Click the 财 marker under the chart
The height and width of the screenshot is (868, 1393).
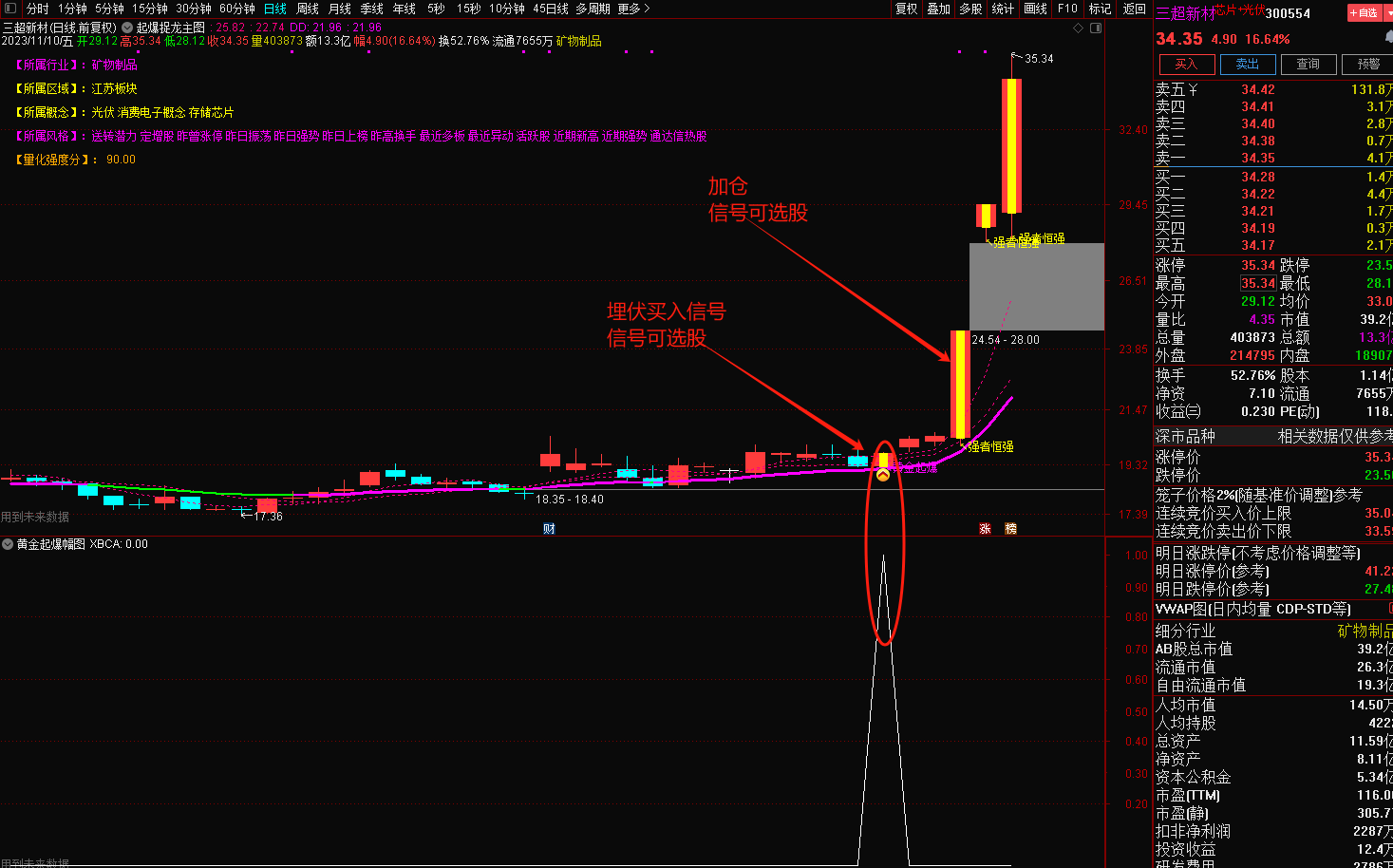[x=549, y=528]
